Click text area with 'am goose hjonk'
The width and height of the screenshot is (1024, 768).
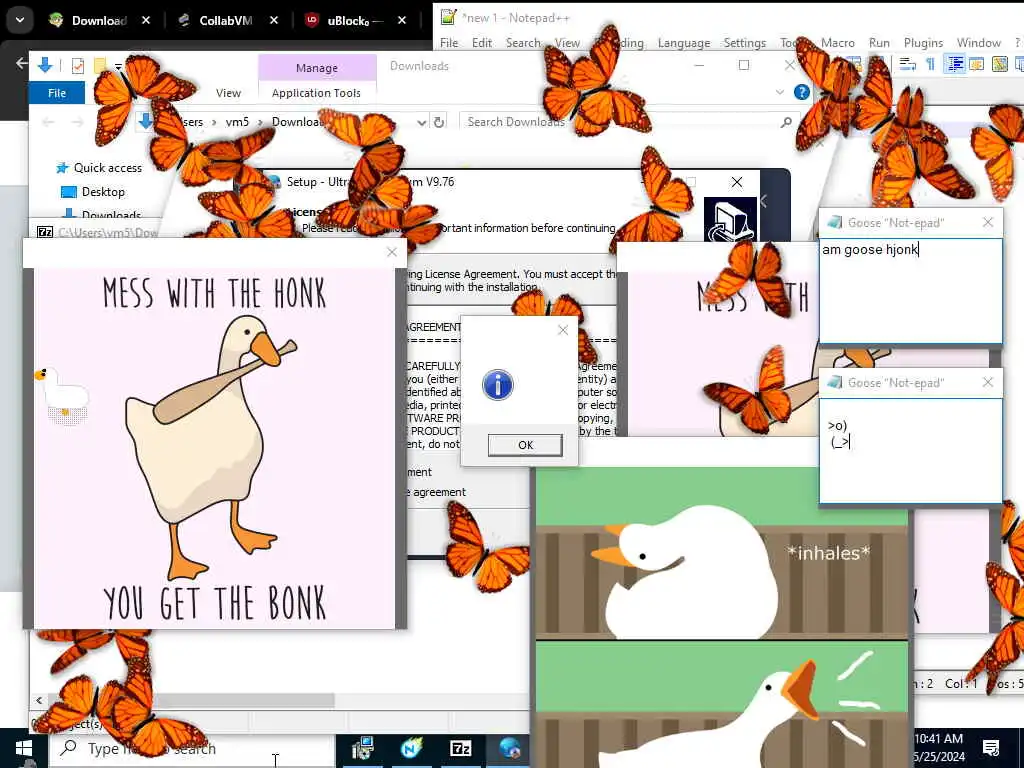(x=911, y=291)
